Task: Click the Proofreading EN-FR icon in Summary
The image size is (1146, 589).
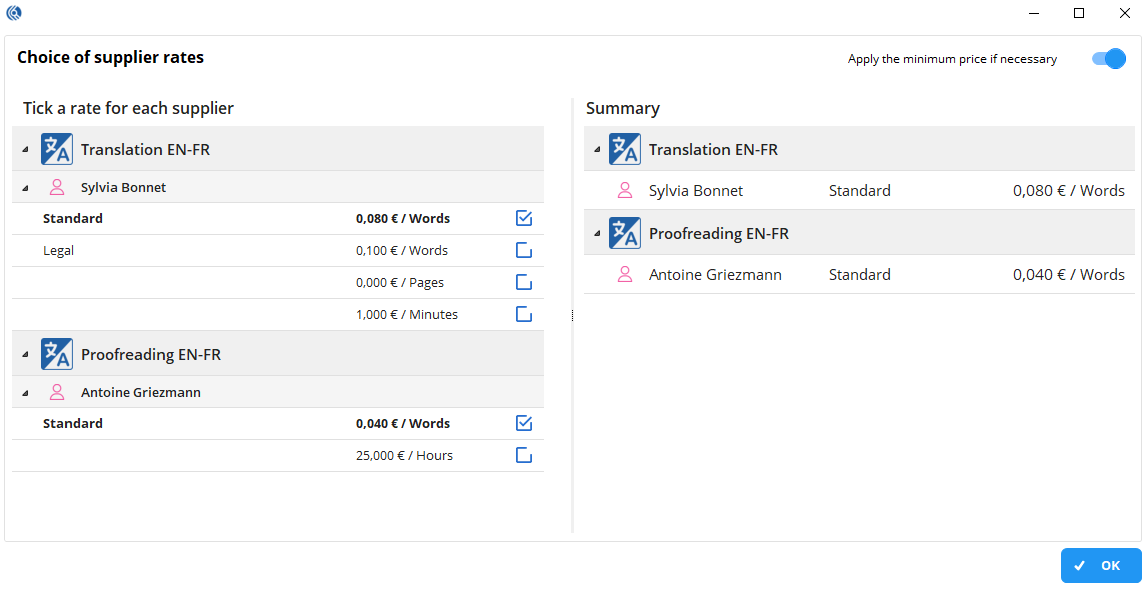Action: [625, 234]
